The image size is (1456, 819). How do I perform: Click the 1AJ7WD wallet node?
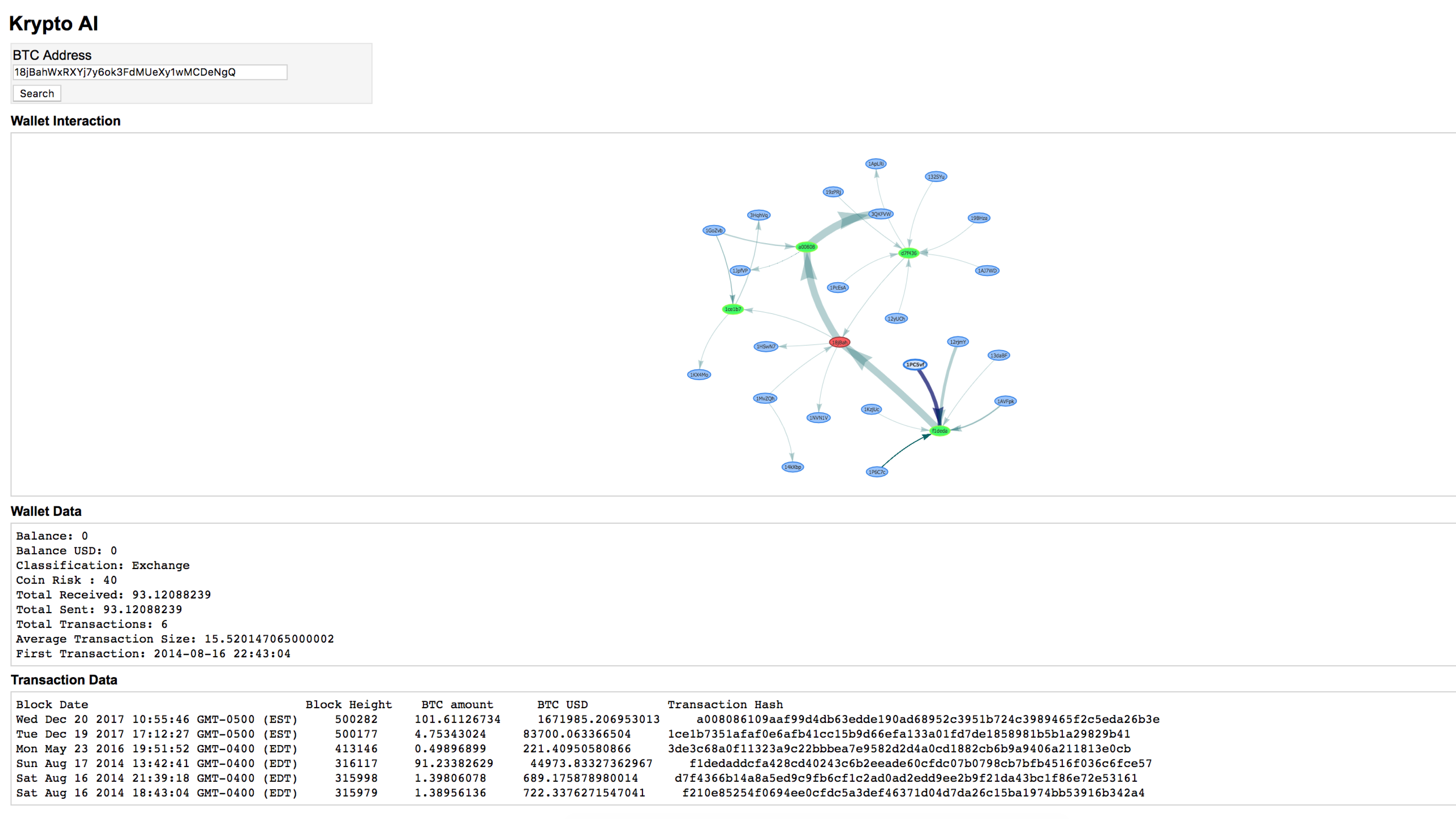click(987, 270)
